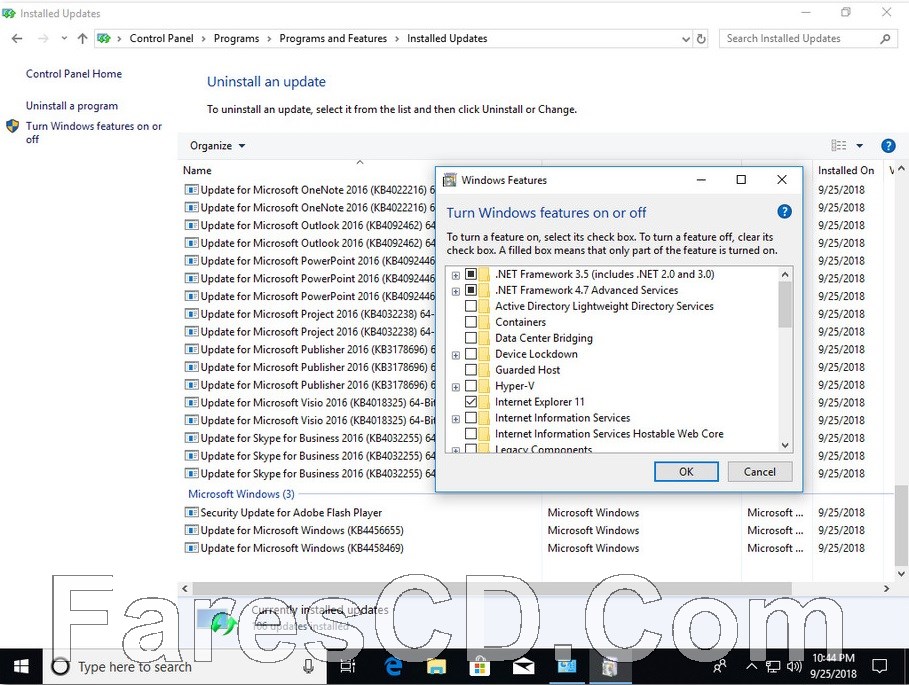Open Control Panel Home link
Screen dimensions: 909x685
coord(74,74)
